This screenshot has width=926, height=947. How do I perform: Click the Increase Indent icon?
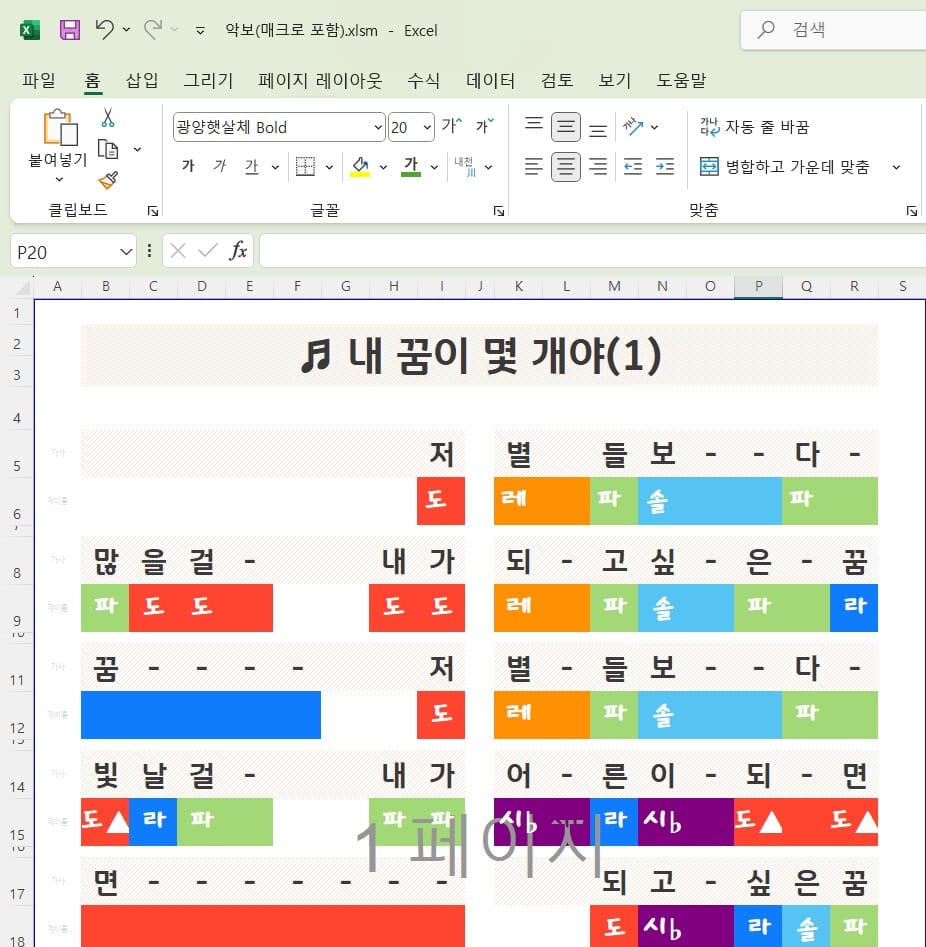click(665, 167)
